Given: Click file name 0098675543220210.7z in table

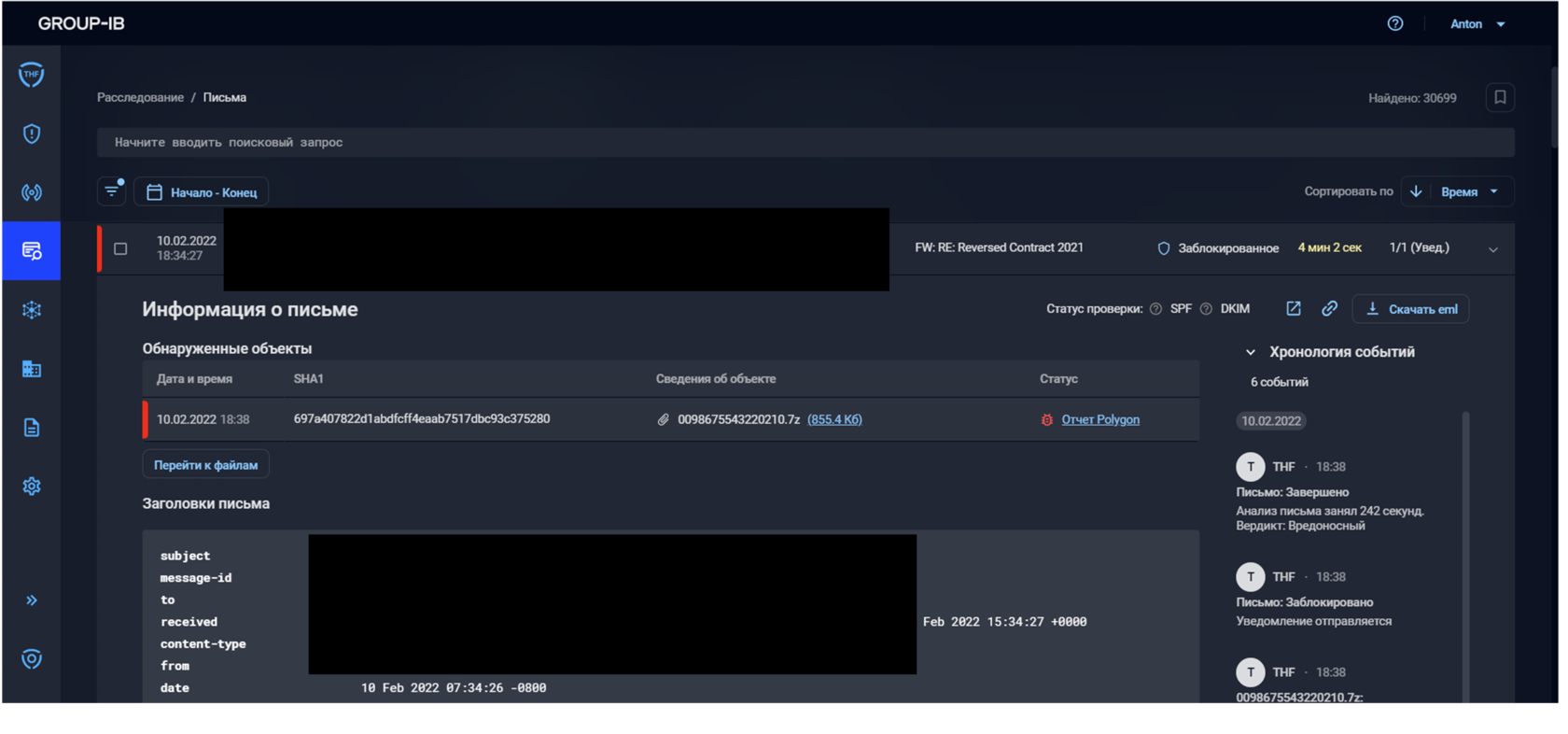Looking at the screenshot, I should pyautogui.click(x=738, y=420).
